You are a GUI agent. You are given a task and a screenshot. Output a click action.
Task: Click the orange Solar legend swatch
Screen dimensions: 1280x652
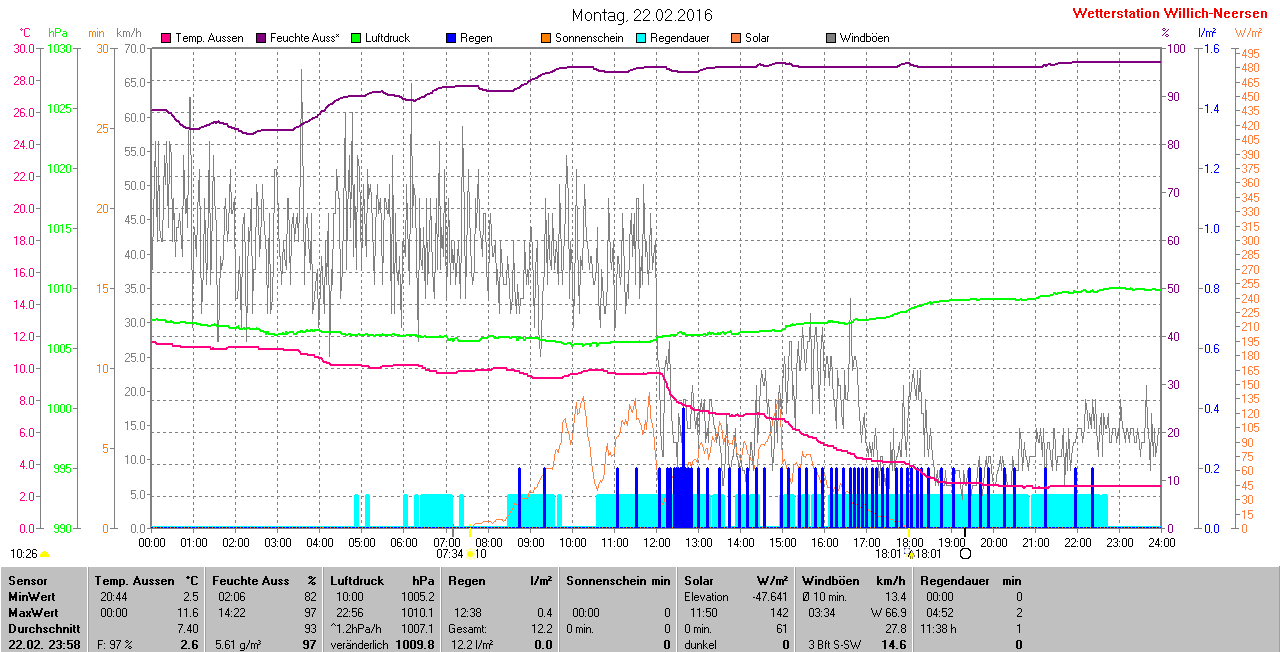736,38
